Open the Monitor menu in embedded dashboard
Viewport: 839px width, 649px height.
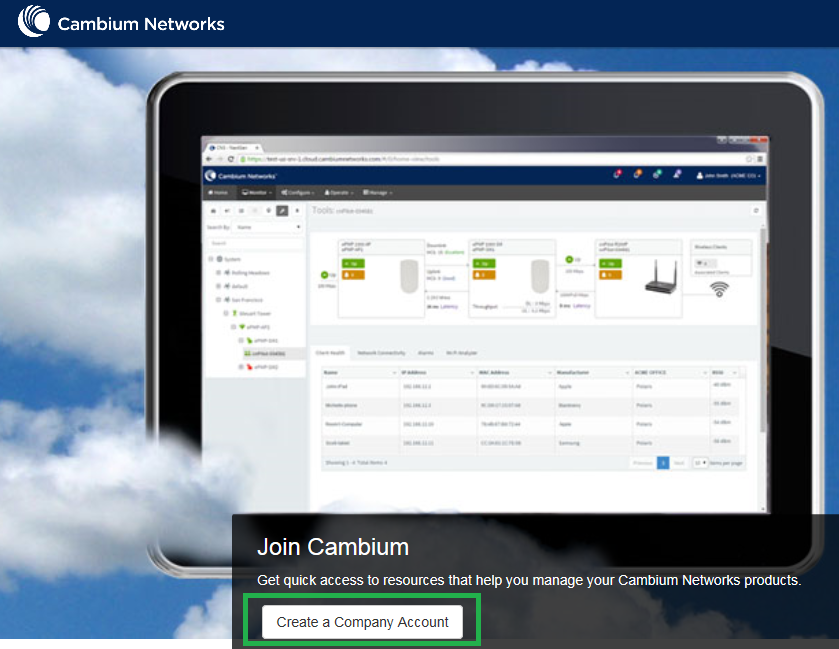(258, 192)
